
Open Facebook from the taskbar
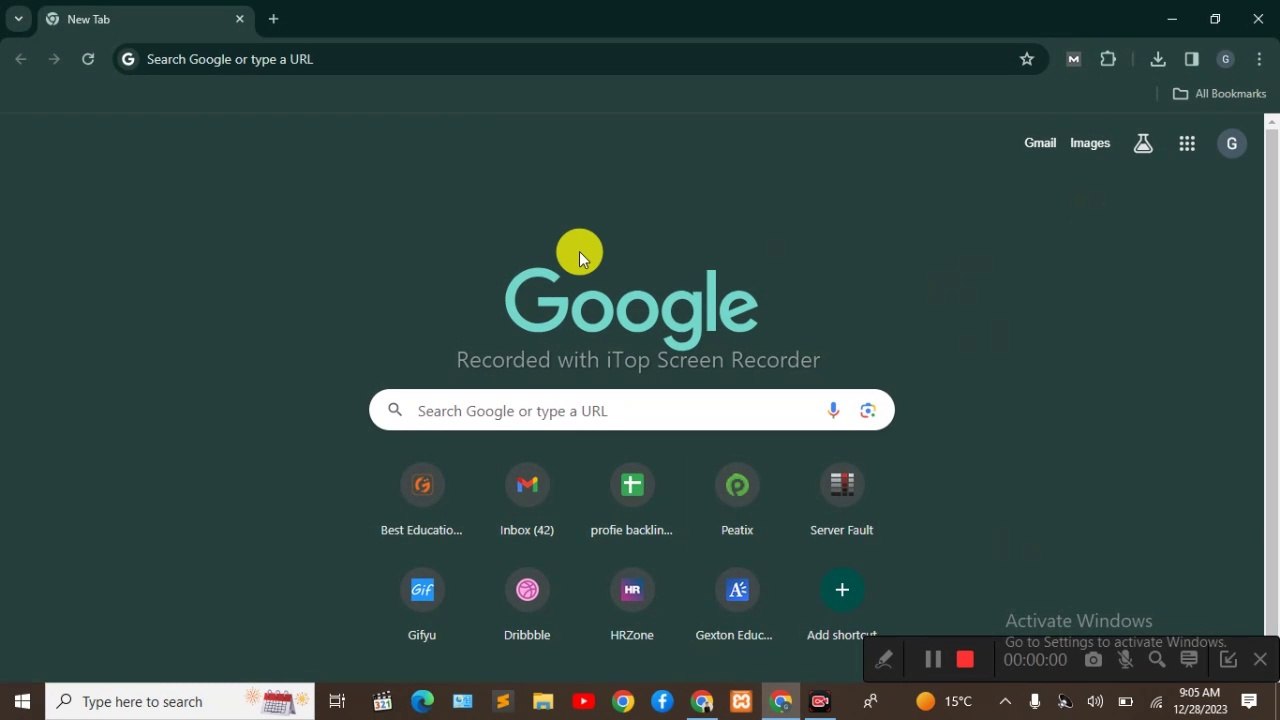(x=662, y=701)
